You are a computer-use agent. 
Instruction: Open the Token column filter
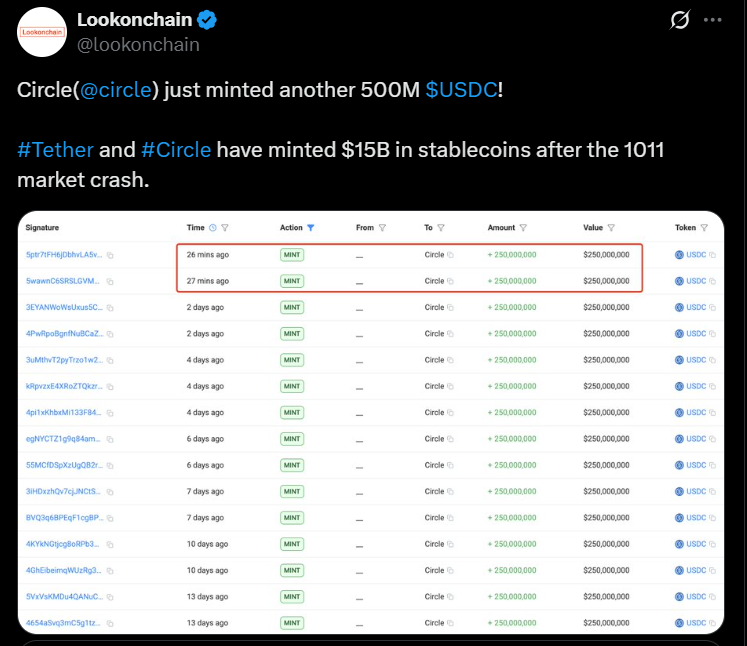tap(705, 228)
